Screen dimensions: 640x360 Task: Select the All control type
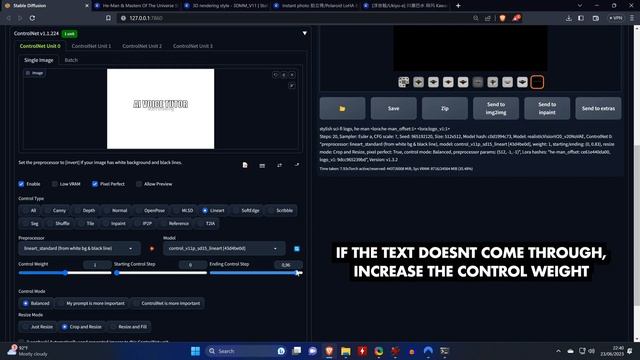tap(29, 211)
